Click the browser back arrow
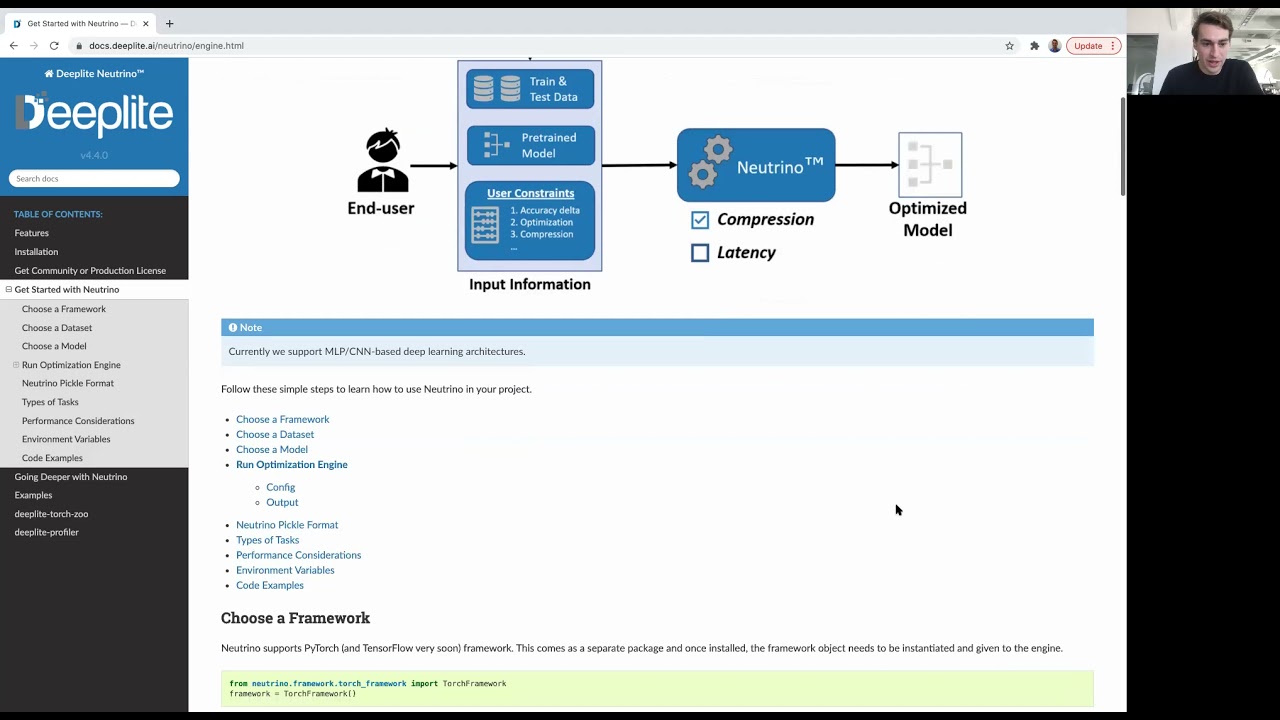Viewport: 1280px width, 720px height. [13, 46]
